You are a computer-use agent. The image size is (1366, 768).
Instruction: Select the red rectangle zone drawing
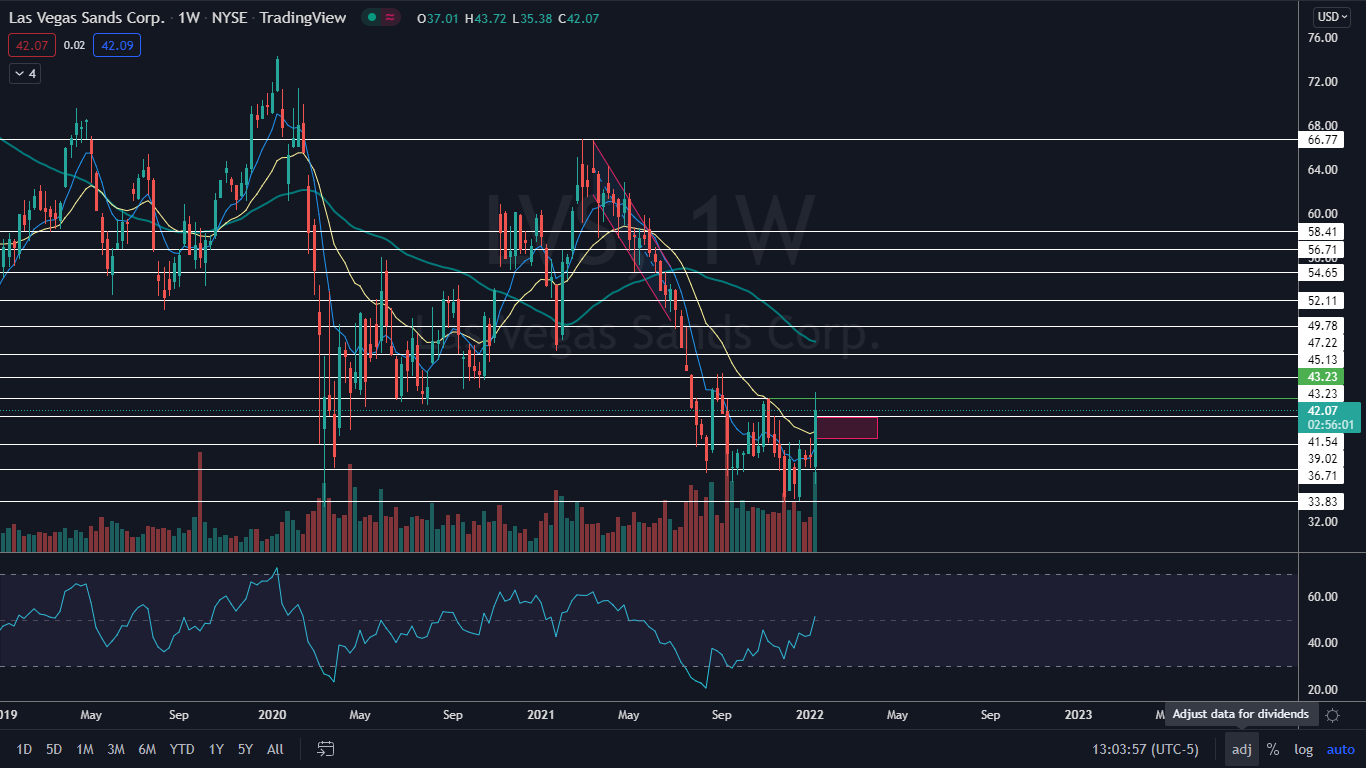click(x=848, y=428)
